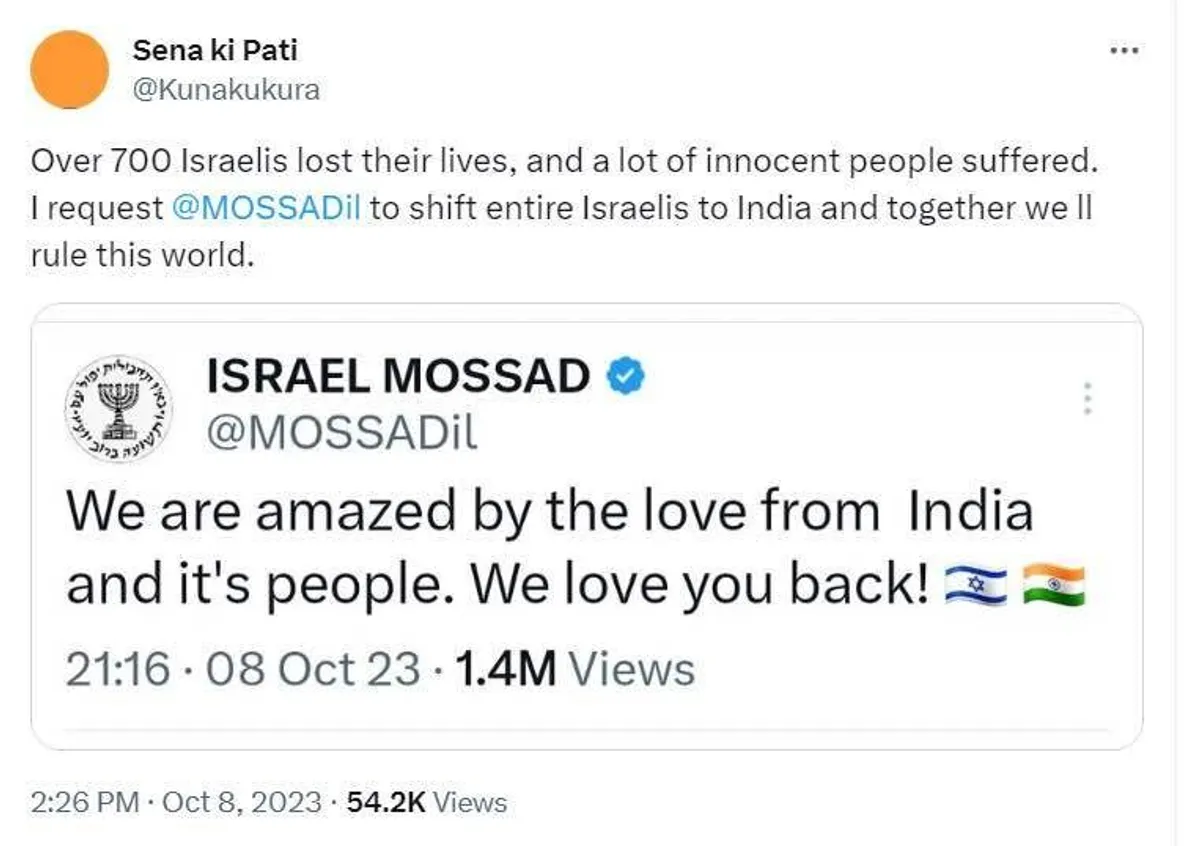Click the 1.4M Views count
The width and height of the screenshot is (1200, 846).
click(575, 669)
